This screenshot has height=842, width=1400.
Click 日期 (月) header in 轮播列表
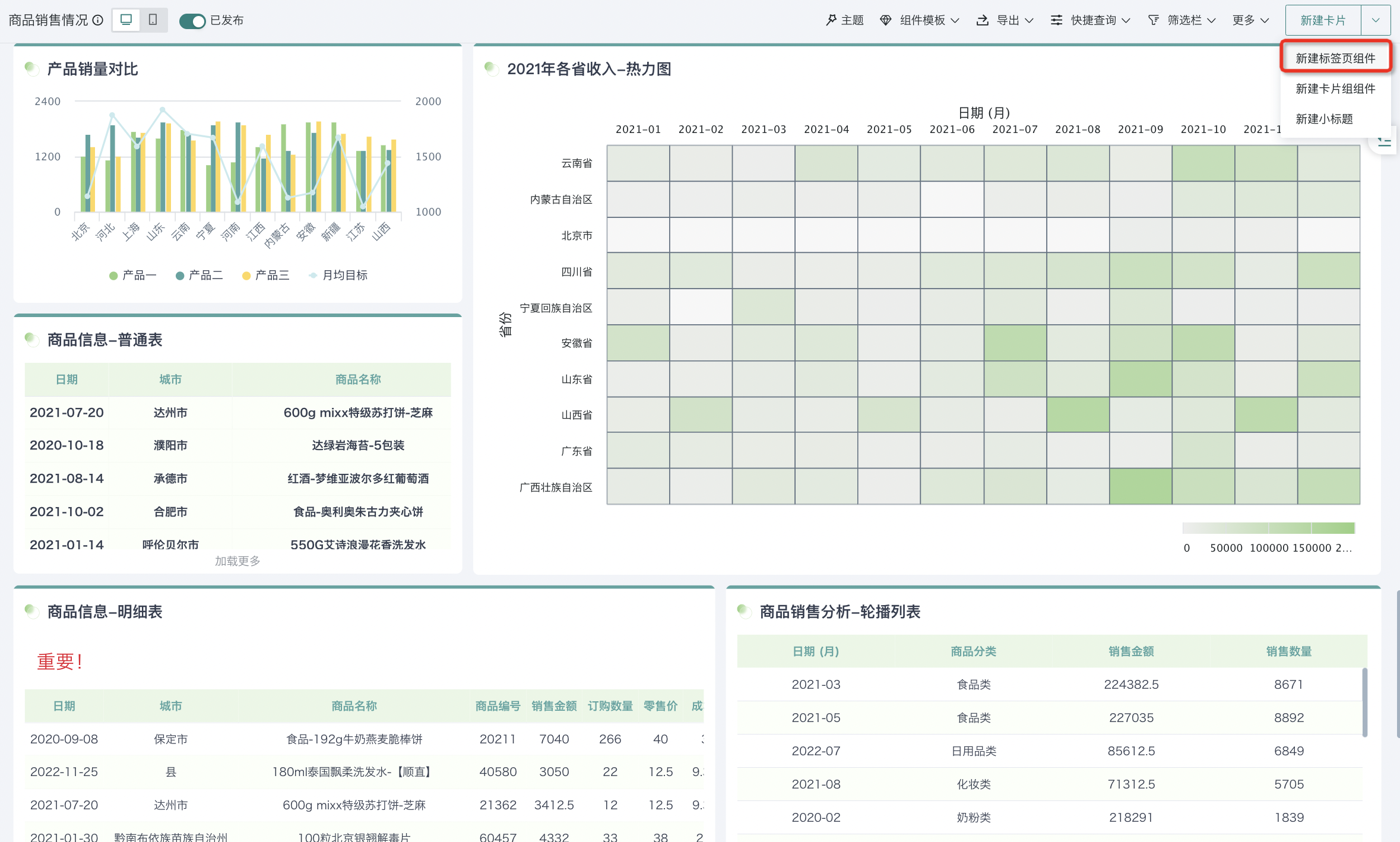coord(816,651)
